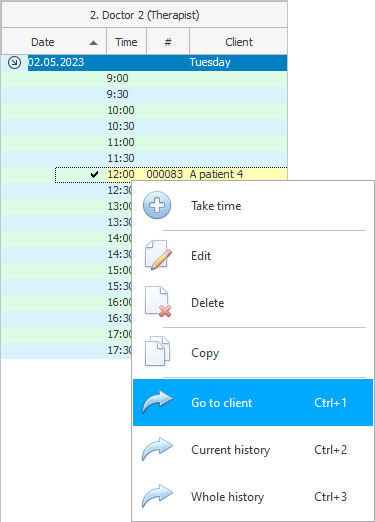Image resolution: width=375 pixels, height=522 pixels.
Task: Click the blue plus Take time icon
Action: click(157, 205)
